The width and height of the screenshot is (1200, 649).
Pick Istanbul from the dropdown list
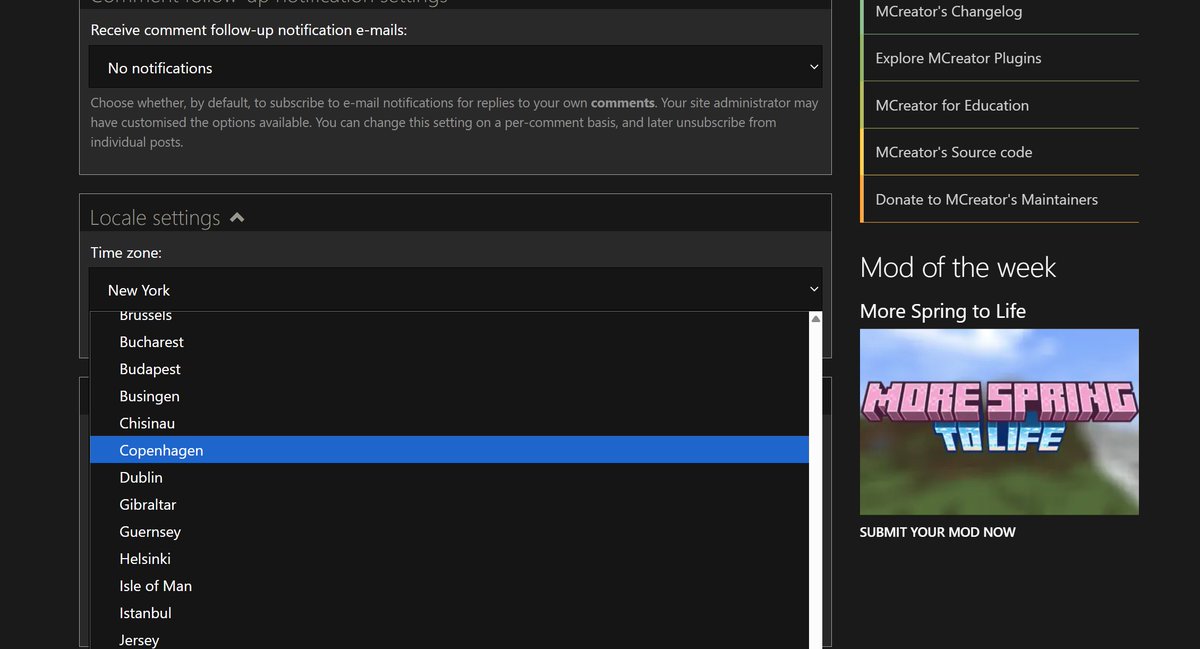(145, 612)
